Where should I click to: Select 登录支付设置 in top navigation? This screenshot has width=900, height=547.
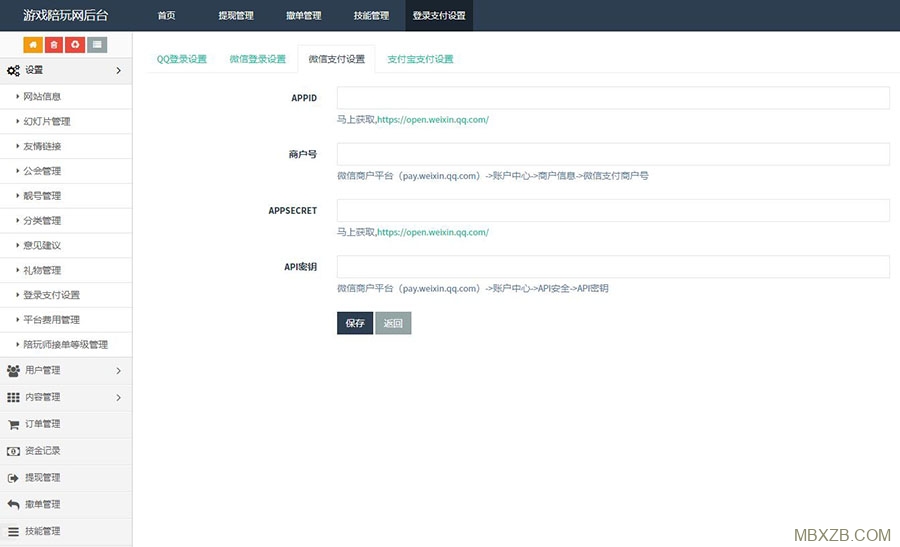click(x=439, y=15)
